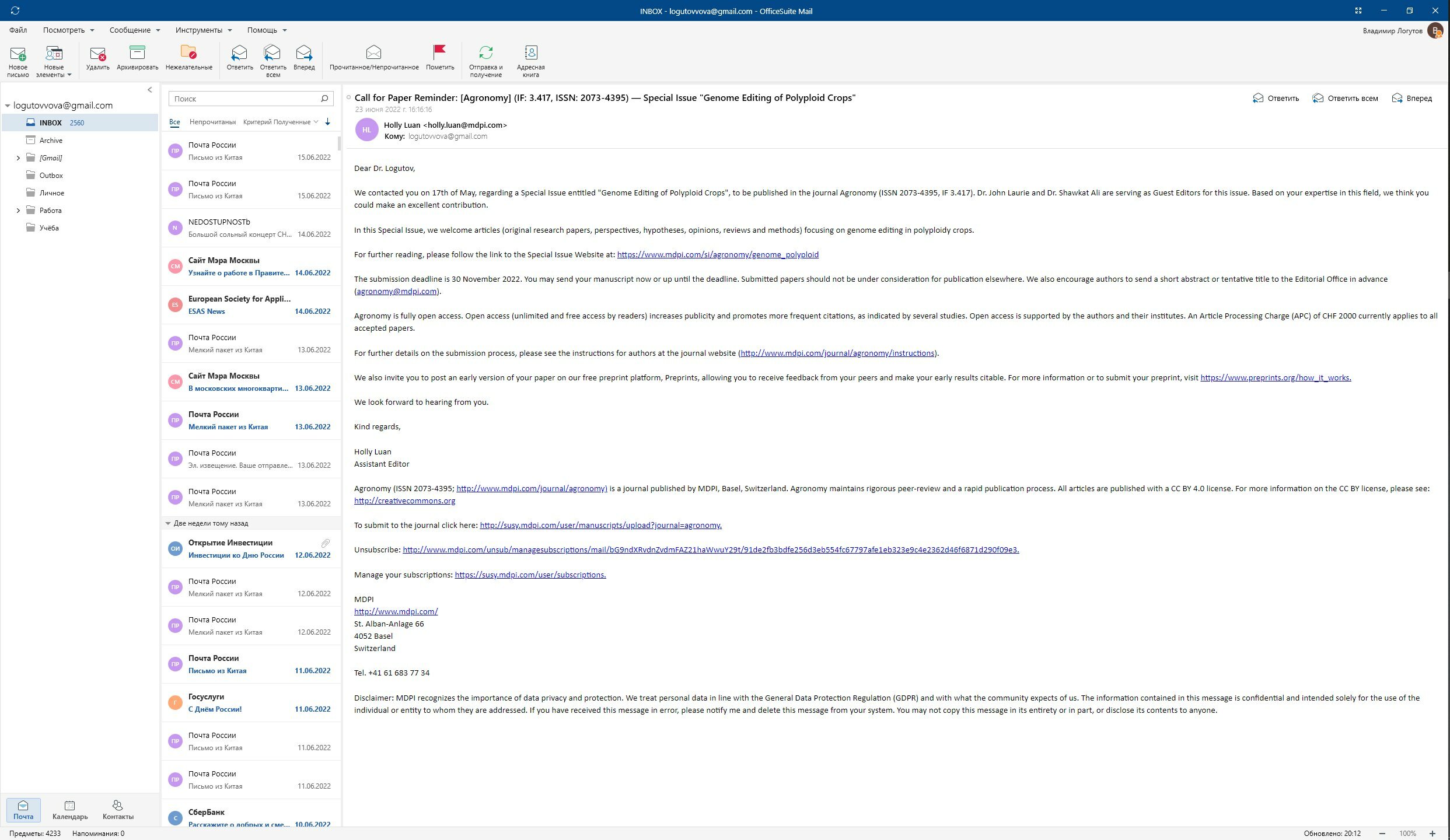Open the Файл menu
Screen dimensions: 1450x840
coord(18,30)
